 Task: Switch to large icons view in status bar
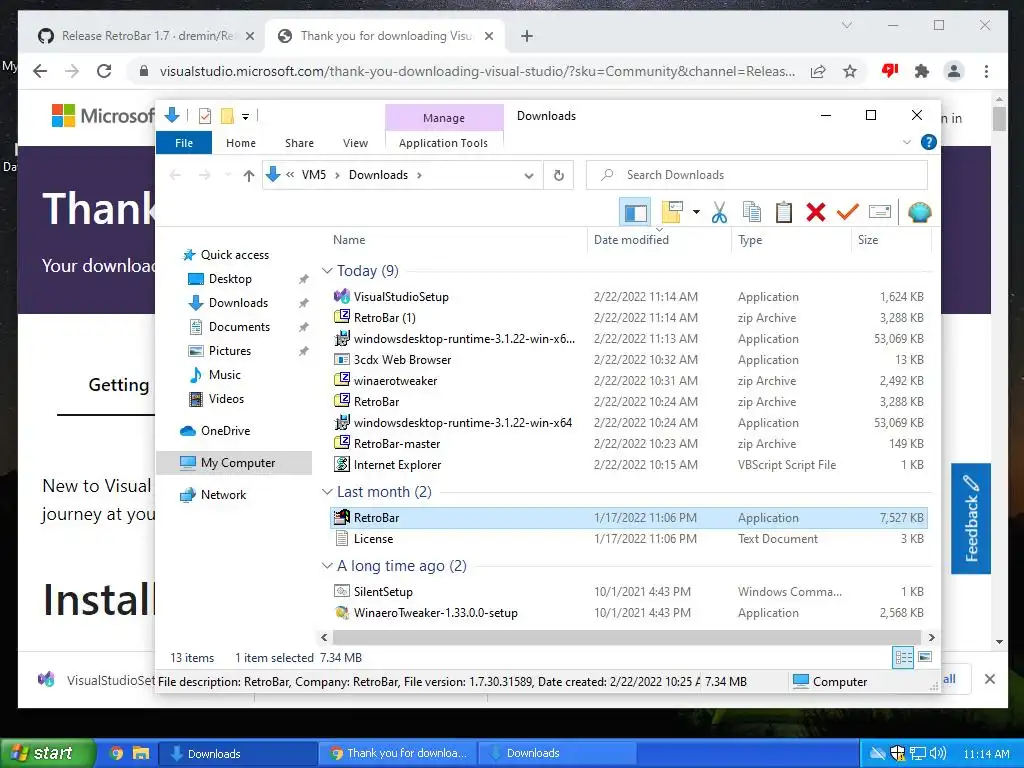(x=925, y=657)
